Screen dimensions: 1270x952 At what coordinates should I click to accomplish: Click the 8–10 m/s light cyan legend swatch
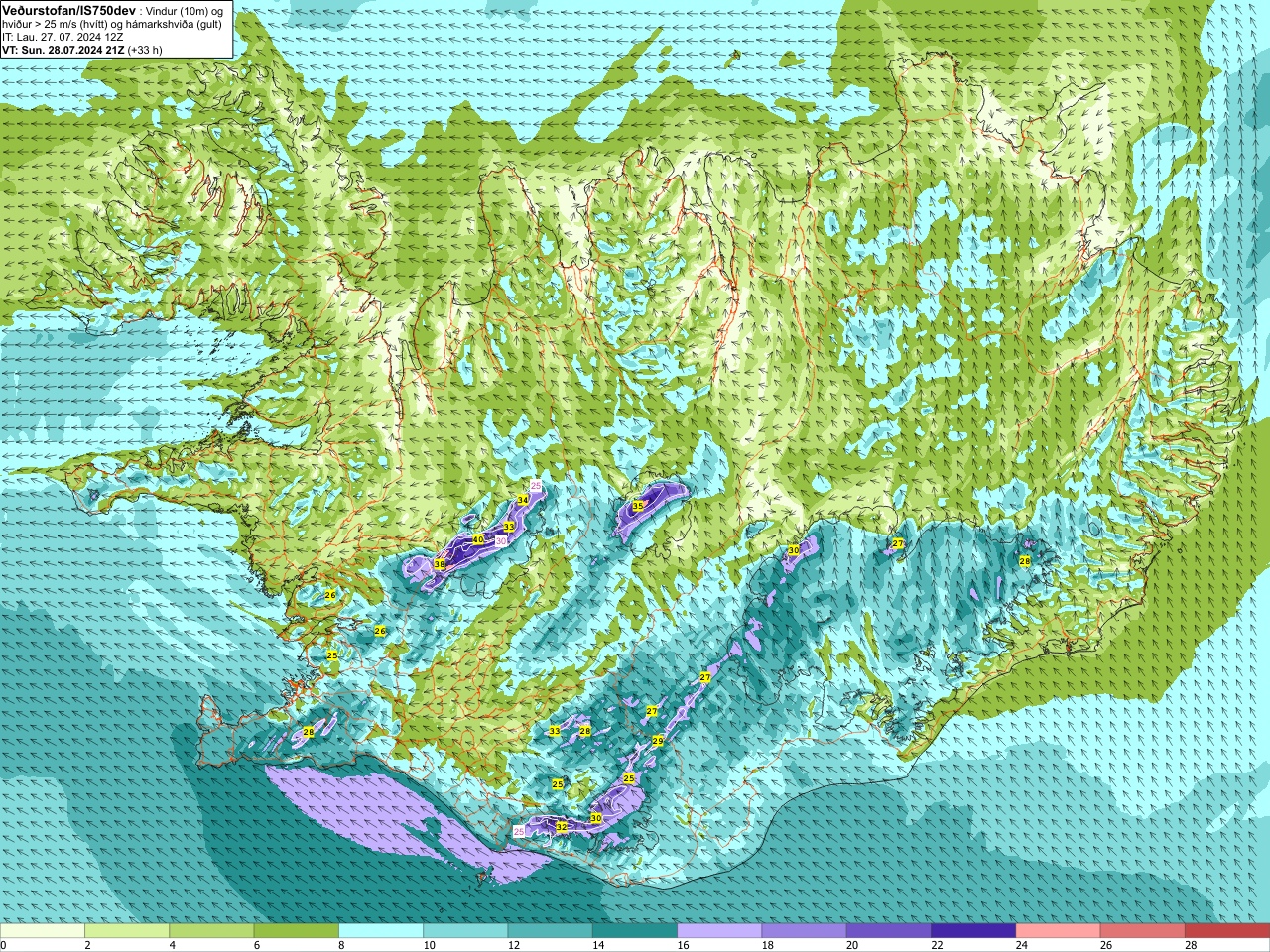click(x=381, y=931)
